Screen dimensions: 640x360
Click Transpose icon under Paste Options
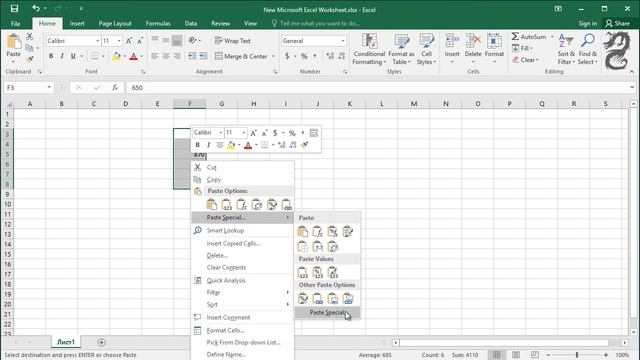(257, 204)
